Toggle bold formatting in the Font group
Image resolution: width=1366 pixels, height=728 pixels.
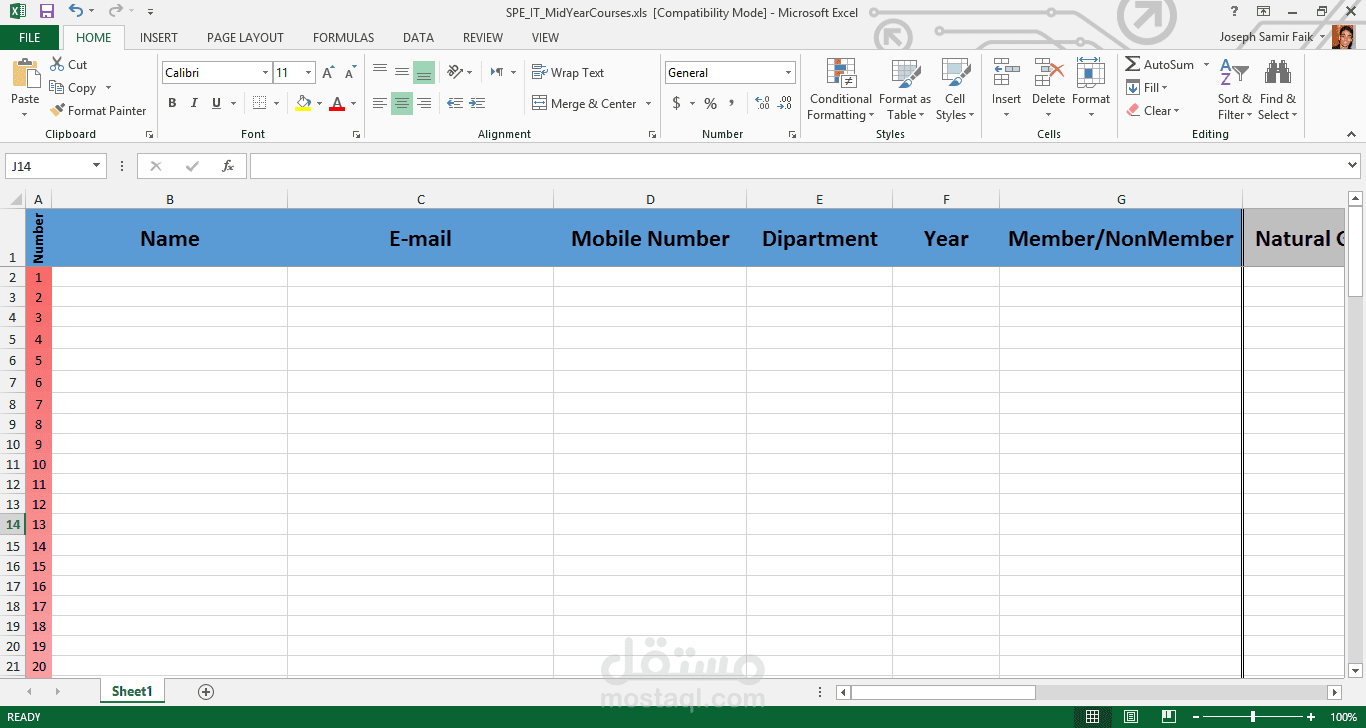click(x=171, y=103)
